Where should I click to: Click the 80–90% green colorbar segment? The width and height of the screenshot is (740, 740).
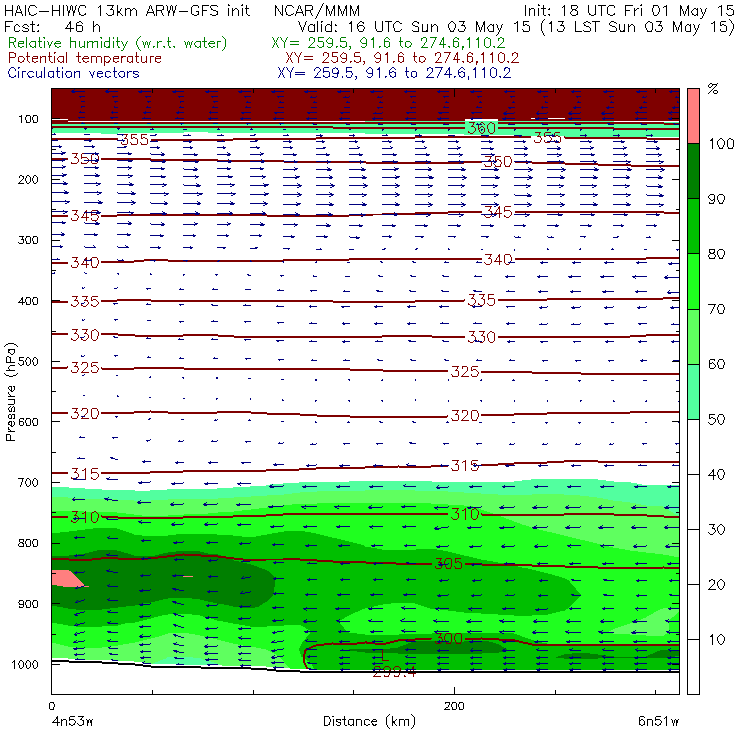pyautogui.click(x=693, y=226)
